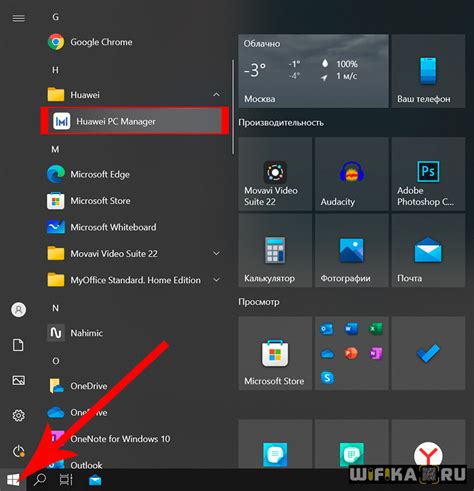Open the Калькулятор tile
Screen dimensions: 474x491
tap(275, 250)
